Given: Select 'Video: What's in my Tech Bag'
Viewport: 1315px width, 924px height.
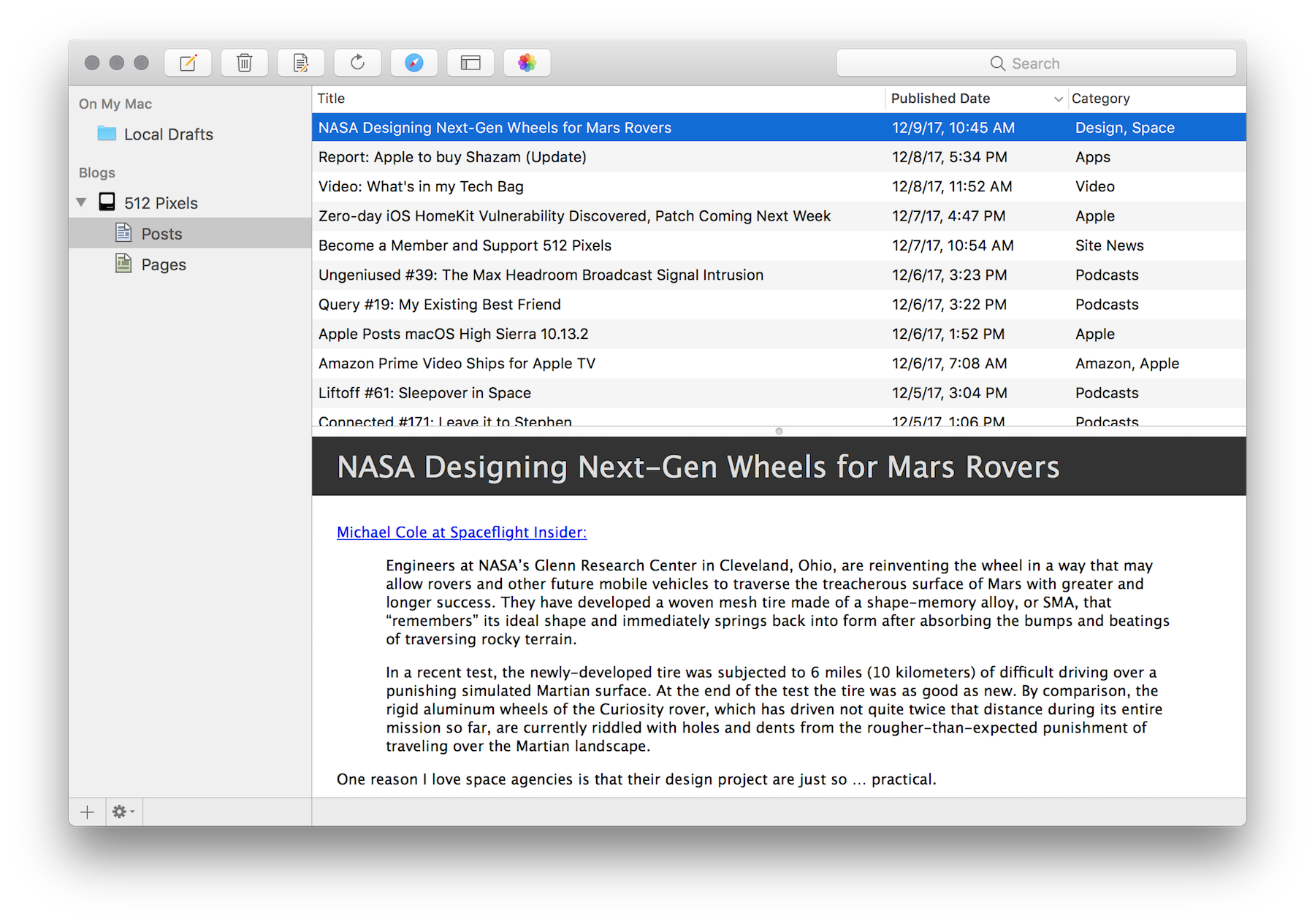Looking at the screenshot, I should pos(779,186).
